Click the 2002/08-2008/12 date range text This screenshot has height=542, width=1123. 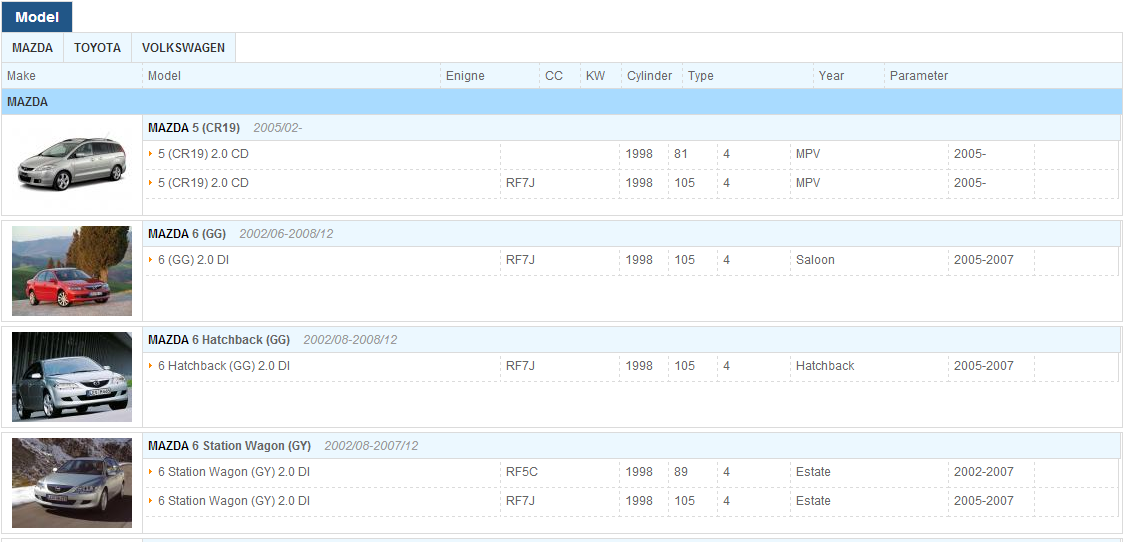[x=350, y=339]
